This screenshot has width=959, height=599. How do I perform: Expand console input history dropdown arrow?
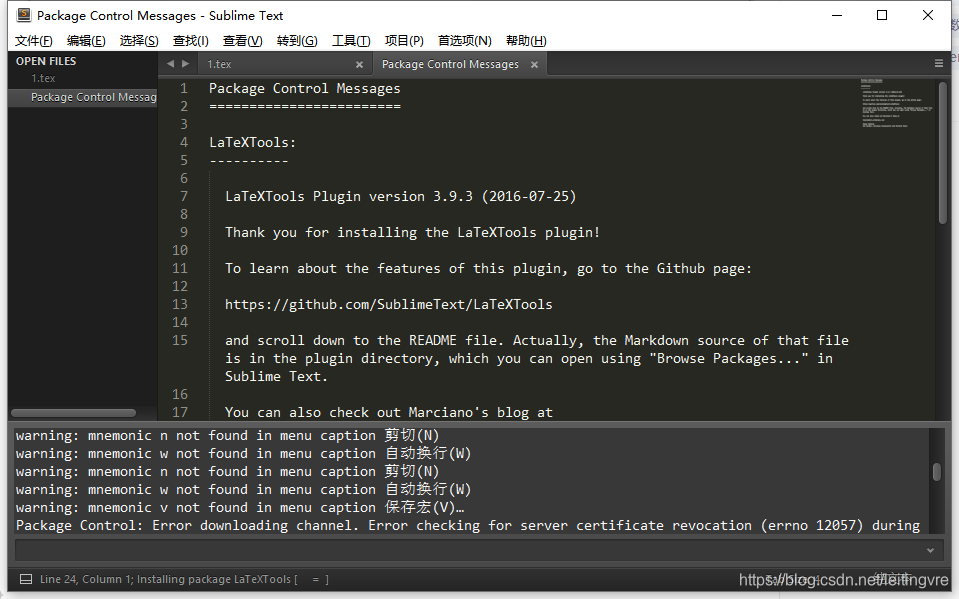tap(930, 550)
